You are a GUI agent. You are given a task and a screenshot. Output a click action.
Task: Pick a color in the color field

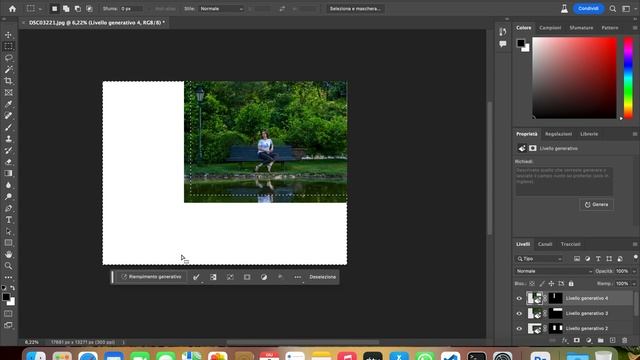(574, 78)
